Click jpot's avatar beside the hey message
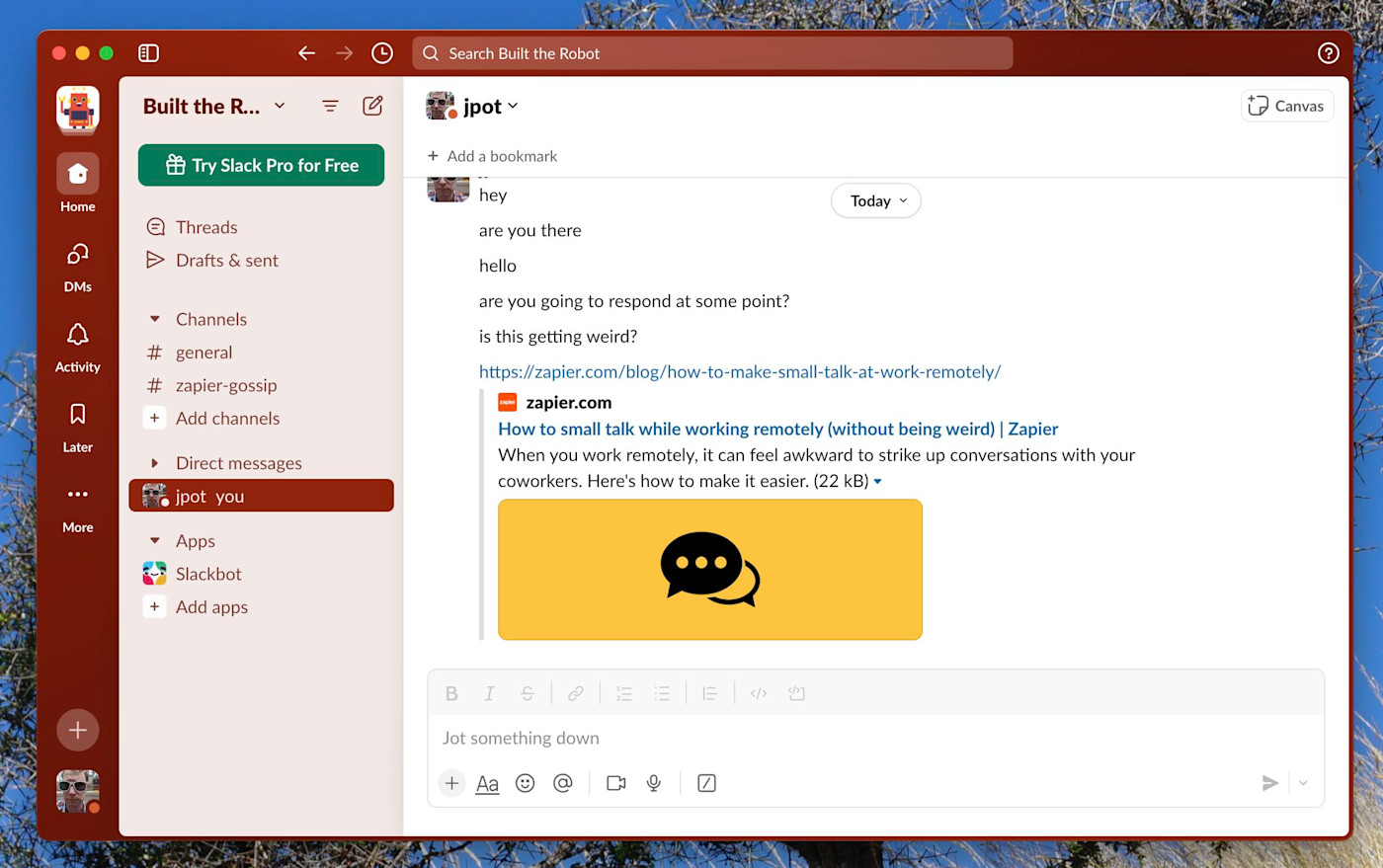This screenshot has height=868, width=1383. point(448,189)
